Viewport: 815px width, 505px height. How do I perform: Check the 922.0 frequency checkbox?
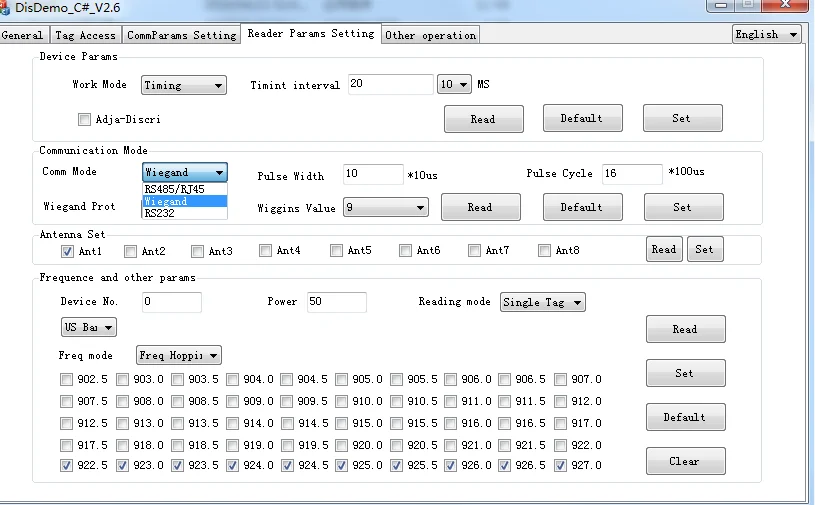point(560,445)
